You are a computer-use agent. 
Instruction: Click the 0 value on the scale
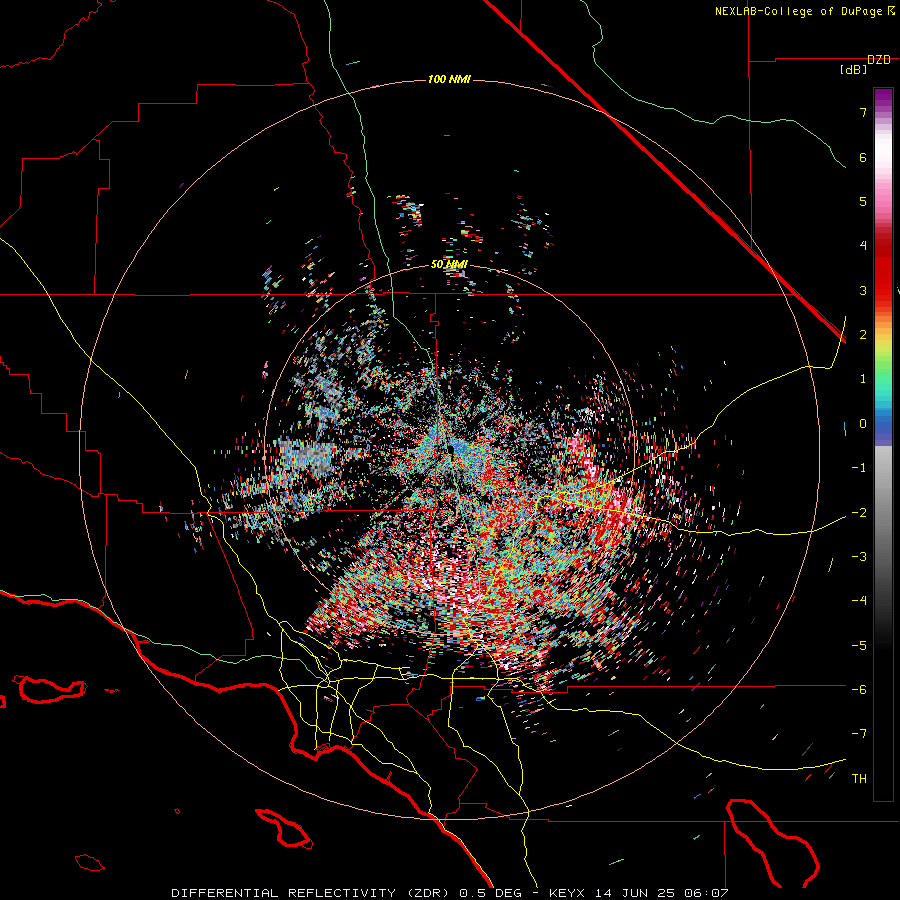(863, 424)
